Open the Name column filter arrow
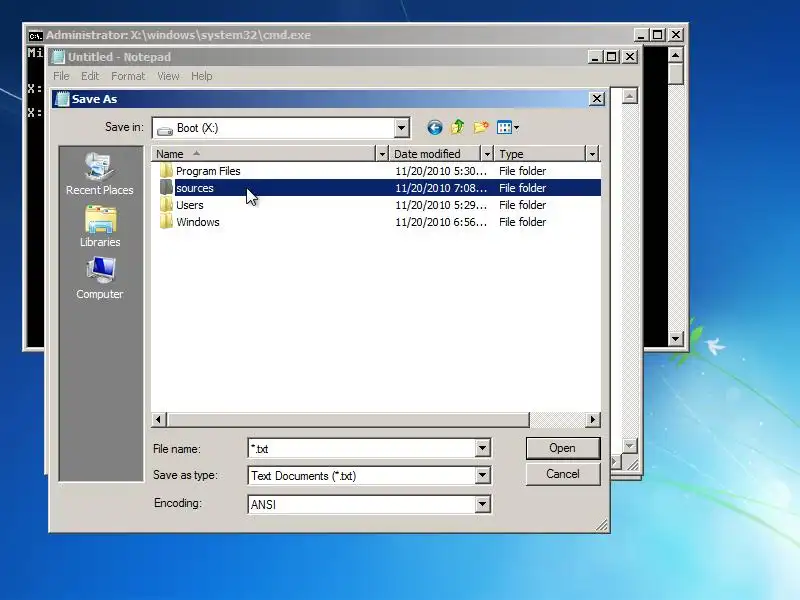800x600 pixels. coord(382,154)
